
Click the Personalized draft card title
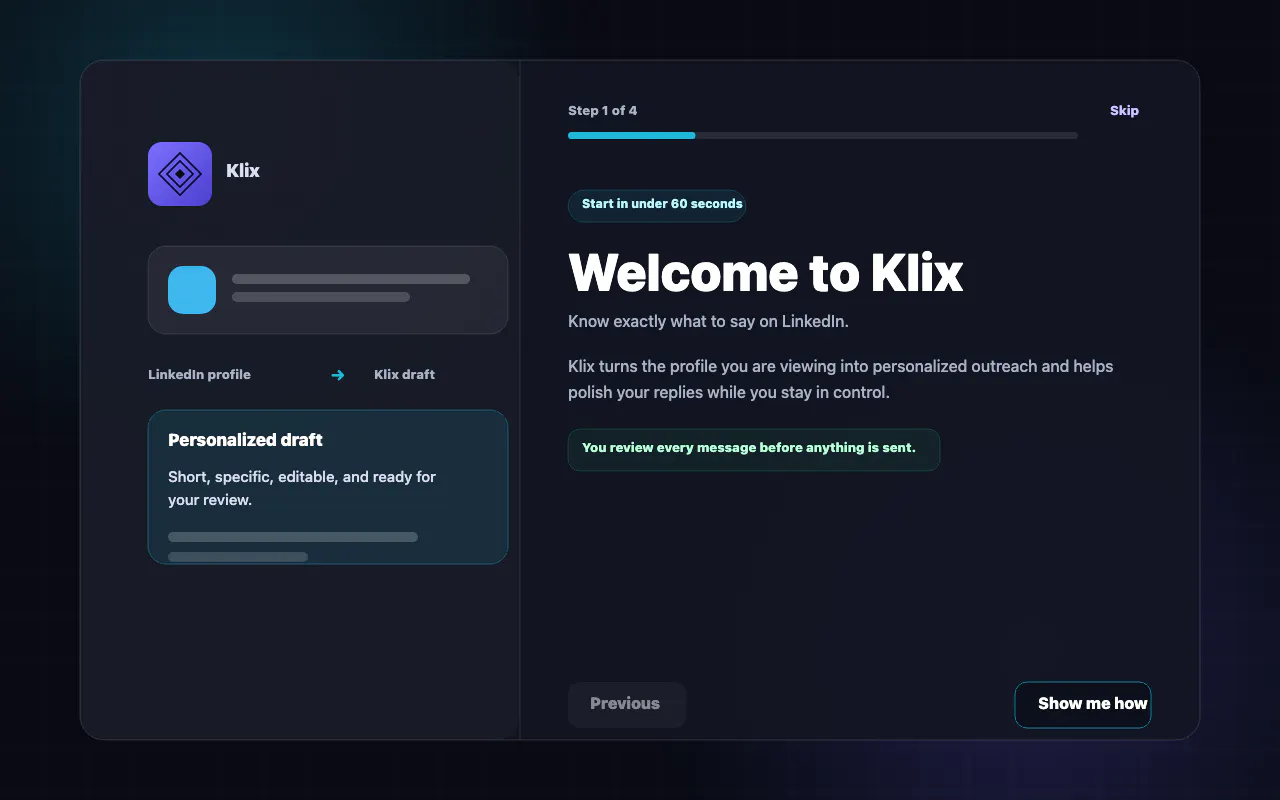pyautogui.click(x=245, y=440)
